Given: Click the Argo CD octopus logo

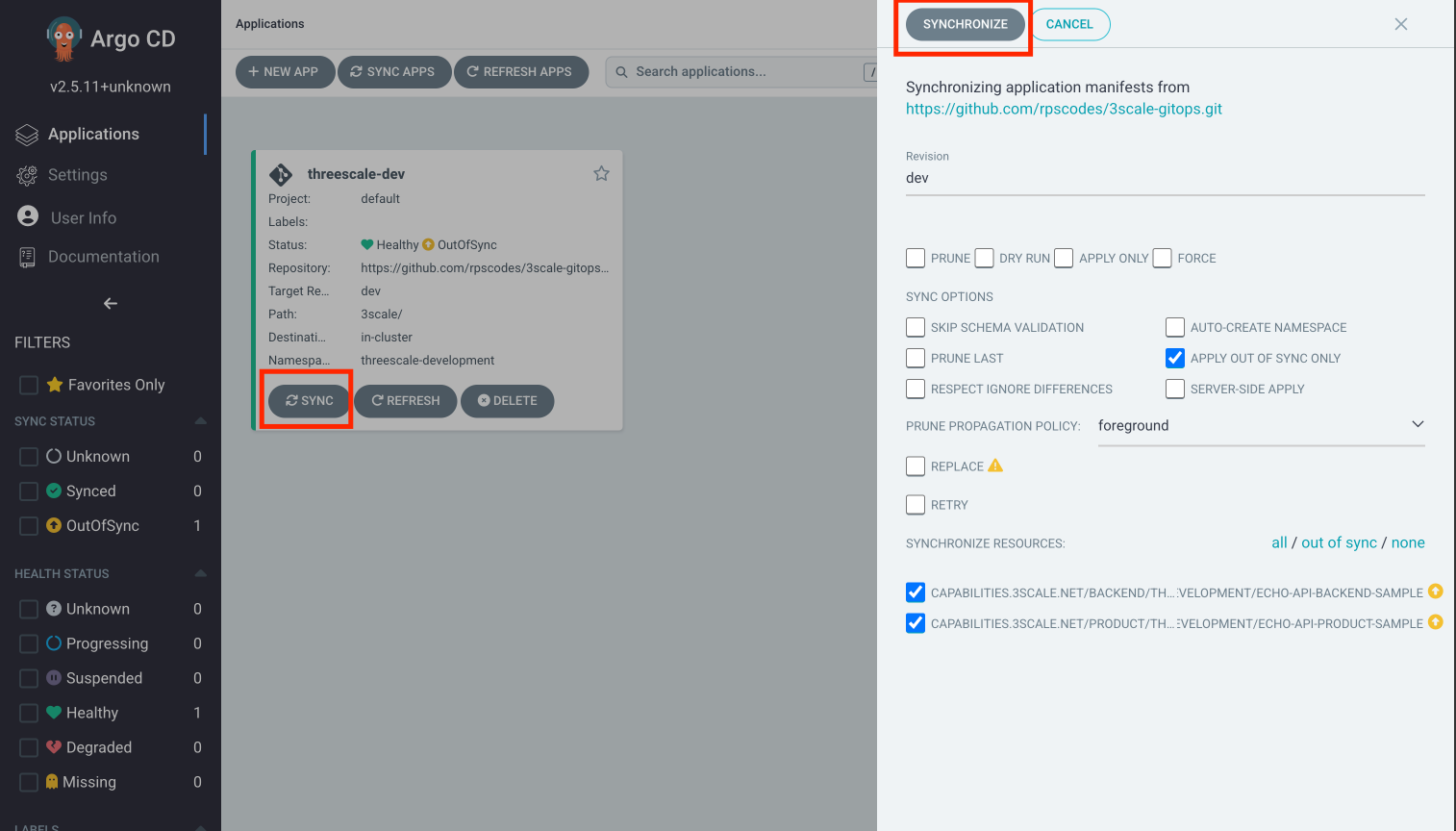Looking at the screenshot, I should pos(63,38).
